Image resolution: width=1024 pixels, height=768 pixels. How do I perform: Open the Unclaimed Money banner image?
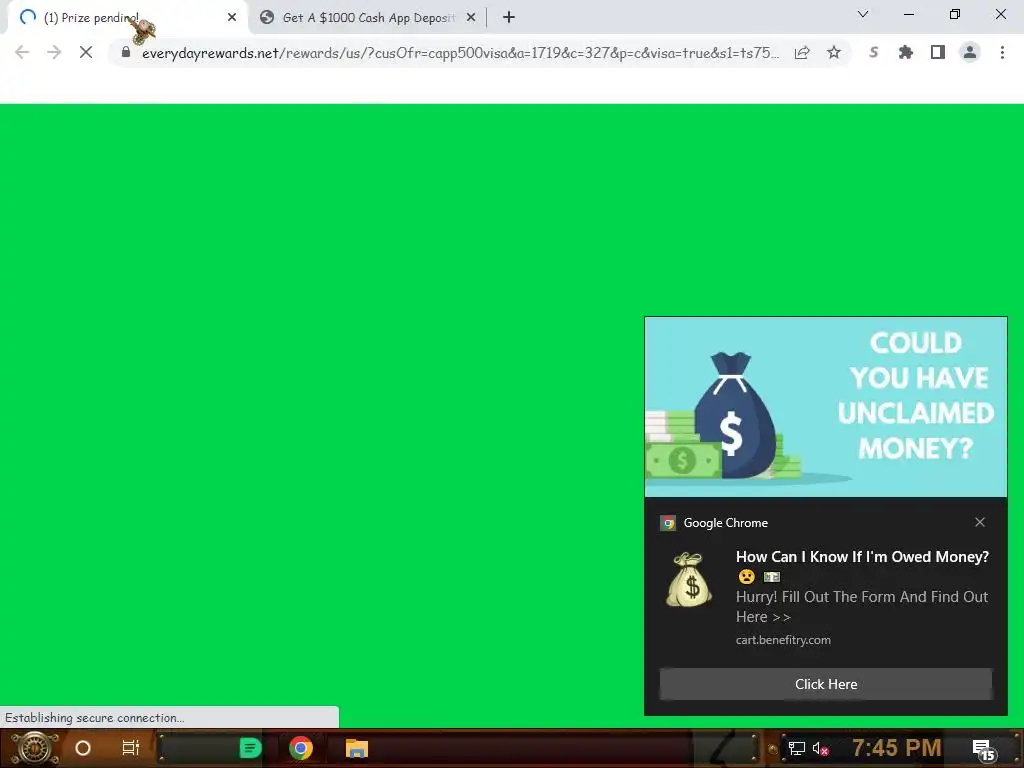(825, 408)
